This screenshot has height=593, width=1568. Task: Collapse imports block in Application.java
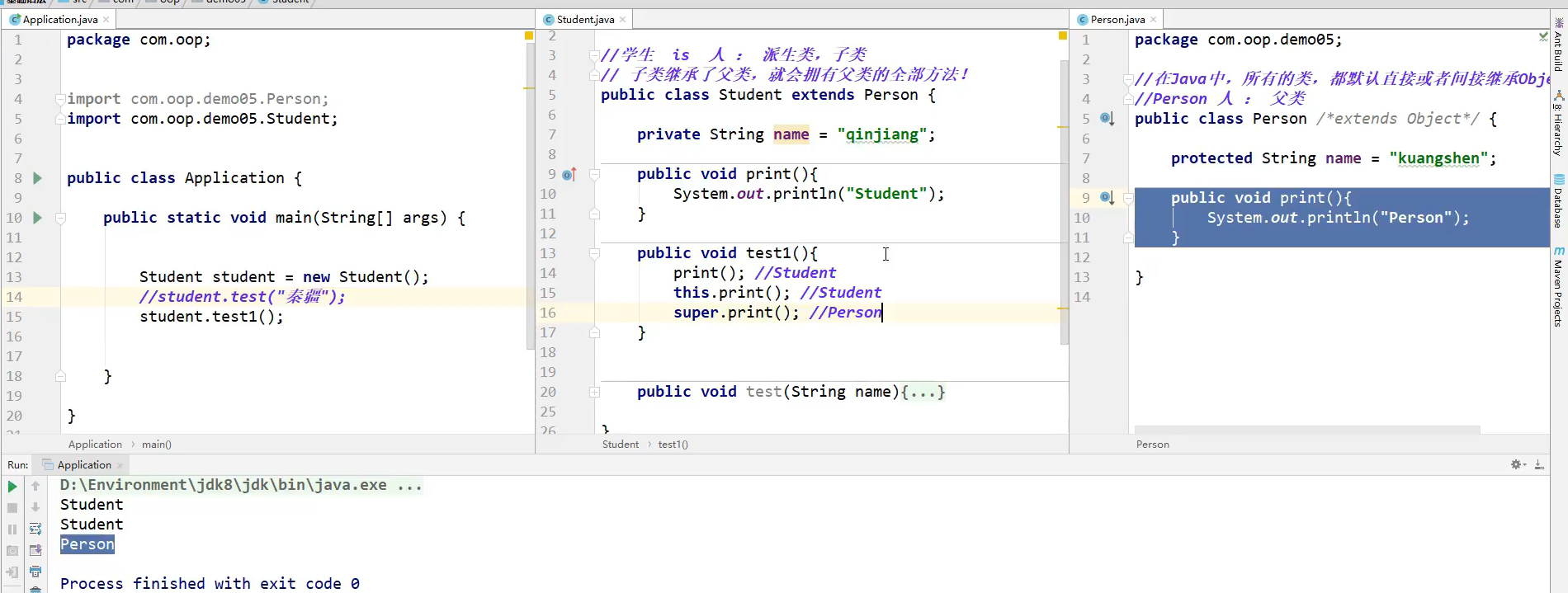pyautogui.click(x=60, y=99)
